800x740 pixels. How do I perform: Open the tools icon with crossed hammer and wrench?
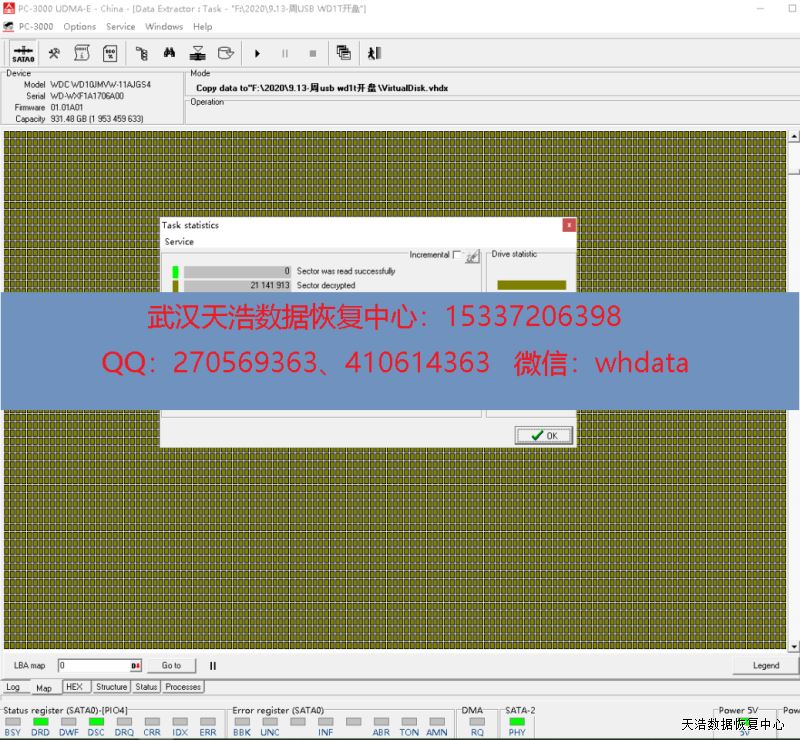[x=54, y=53]
